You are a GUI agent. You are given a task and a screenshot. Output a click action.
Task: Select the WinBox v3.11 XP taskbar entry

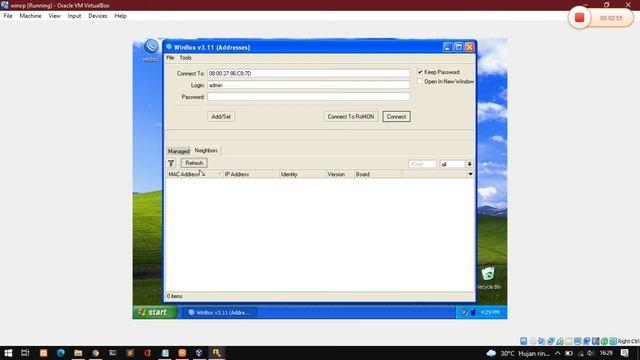(219, 313)
